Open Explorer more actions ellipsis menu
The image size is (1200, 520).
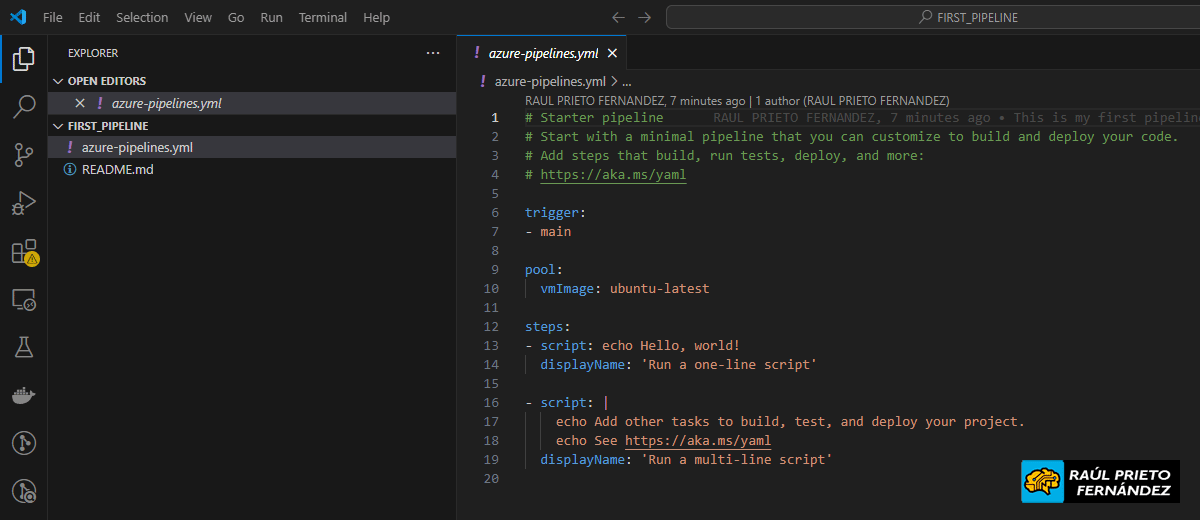[432, 53]
